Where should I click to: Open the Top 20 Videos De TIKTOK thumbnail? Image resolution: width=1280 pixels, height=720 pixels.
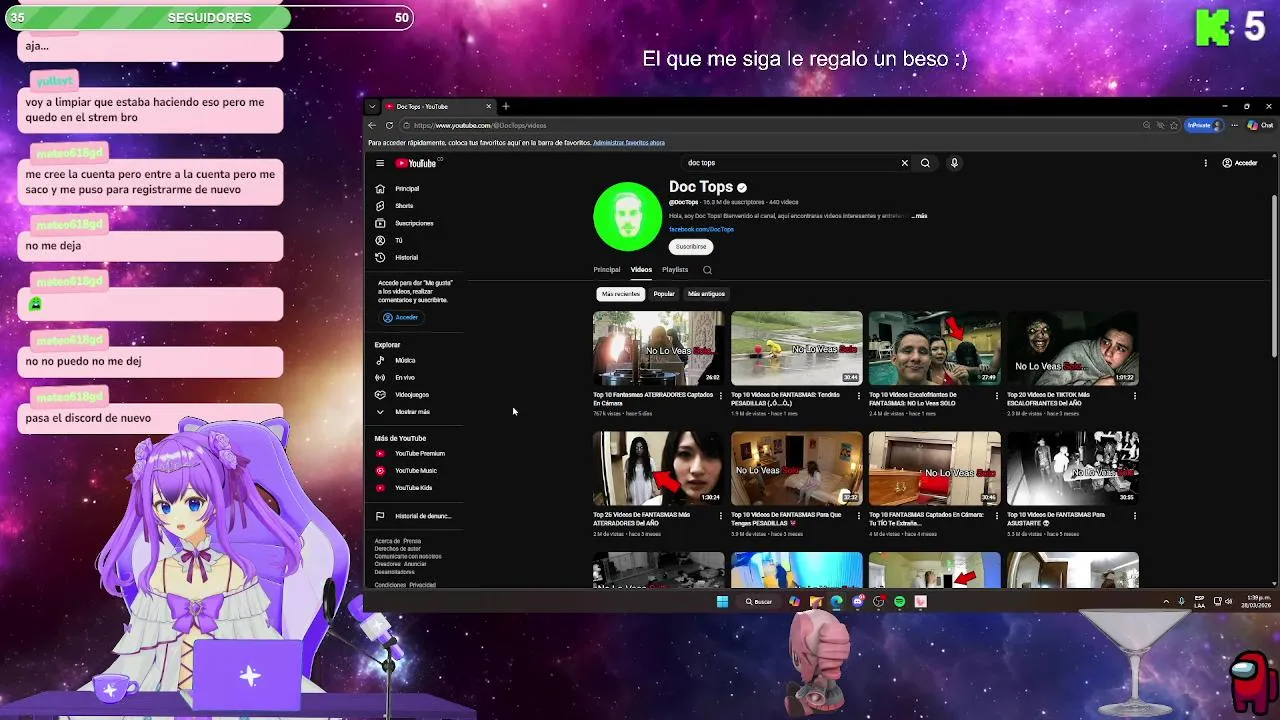point(1073,348)
